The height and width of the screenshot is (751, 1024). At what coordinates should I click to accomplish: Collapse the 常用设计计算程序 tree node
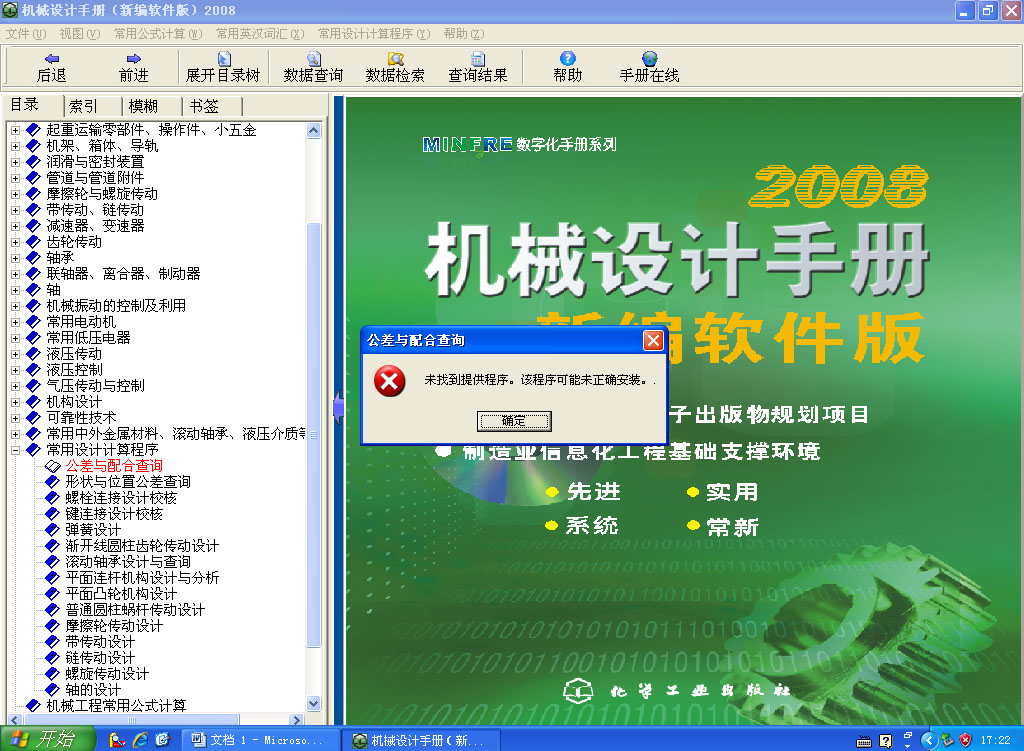(15, 450)
